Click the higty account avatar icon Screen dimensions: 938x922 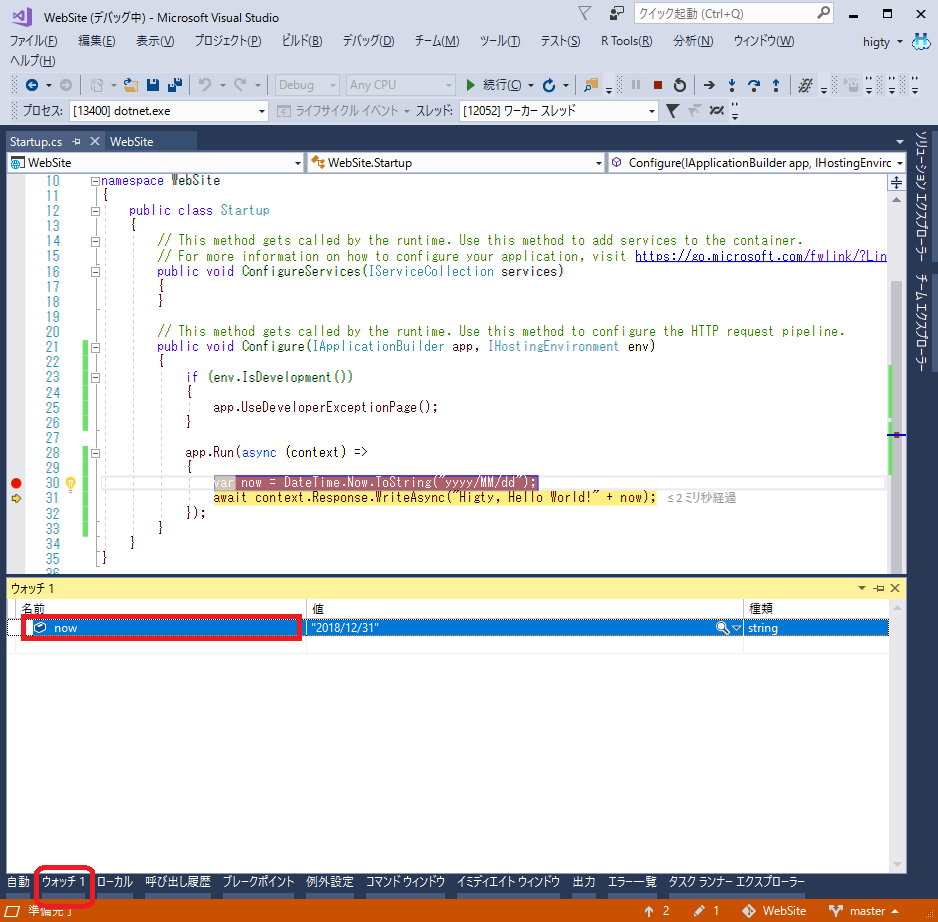tap(923, 42)
